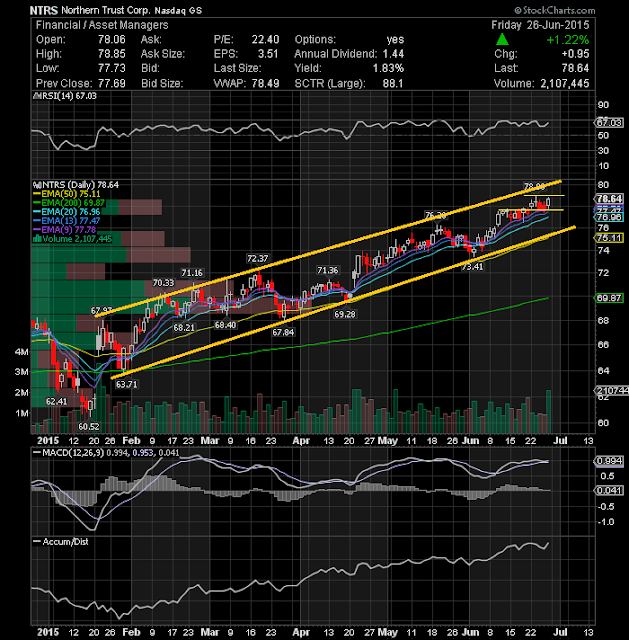This screenshot has height=640, width=629.
Task: Click the 73.41 price annotation
Action: tap(472, 267)
